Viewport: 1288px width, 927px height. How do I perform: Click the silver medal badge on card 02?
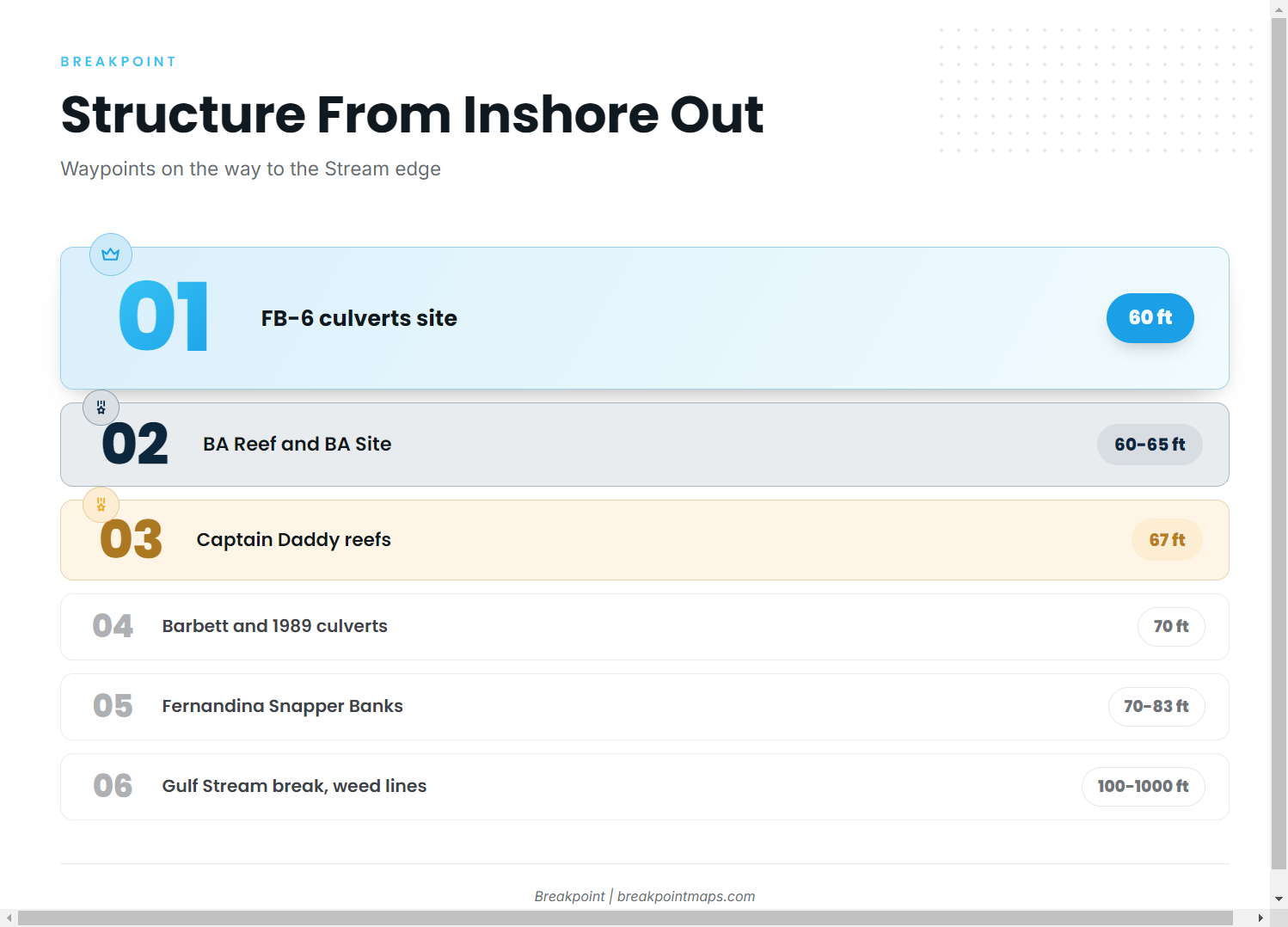pos(101,408)
